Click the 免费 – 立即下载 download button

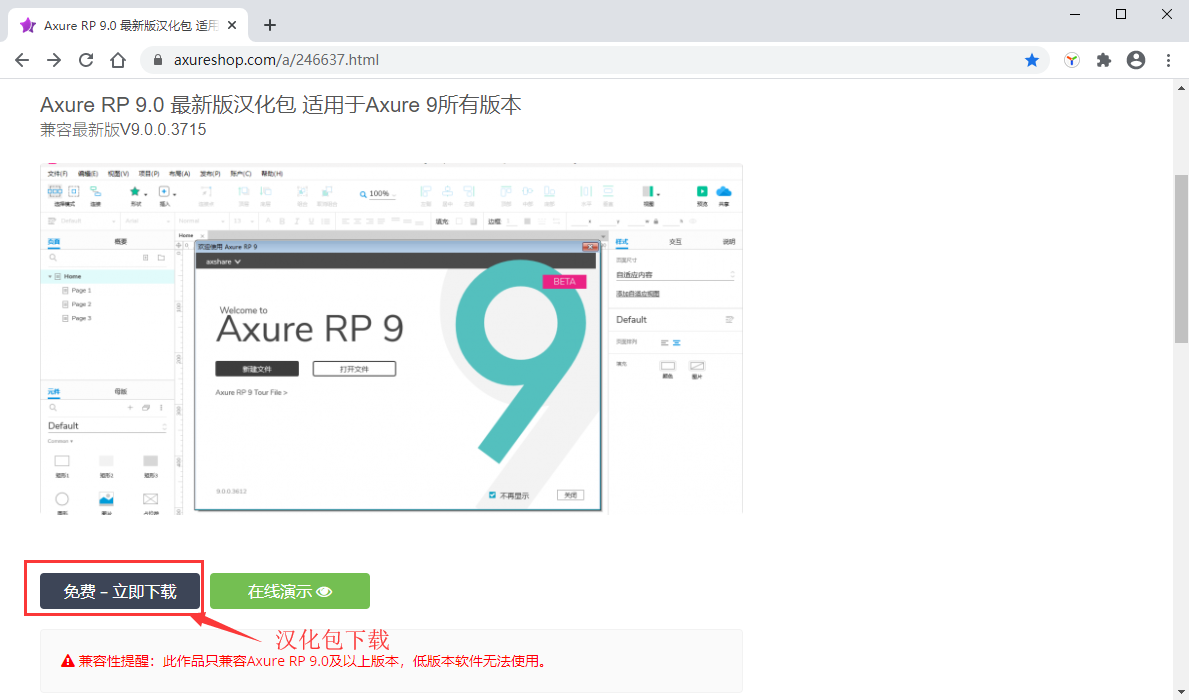[119, 591]
